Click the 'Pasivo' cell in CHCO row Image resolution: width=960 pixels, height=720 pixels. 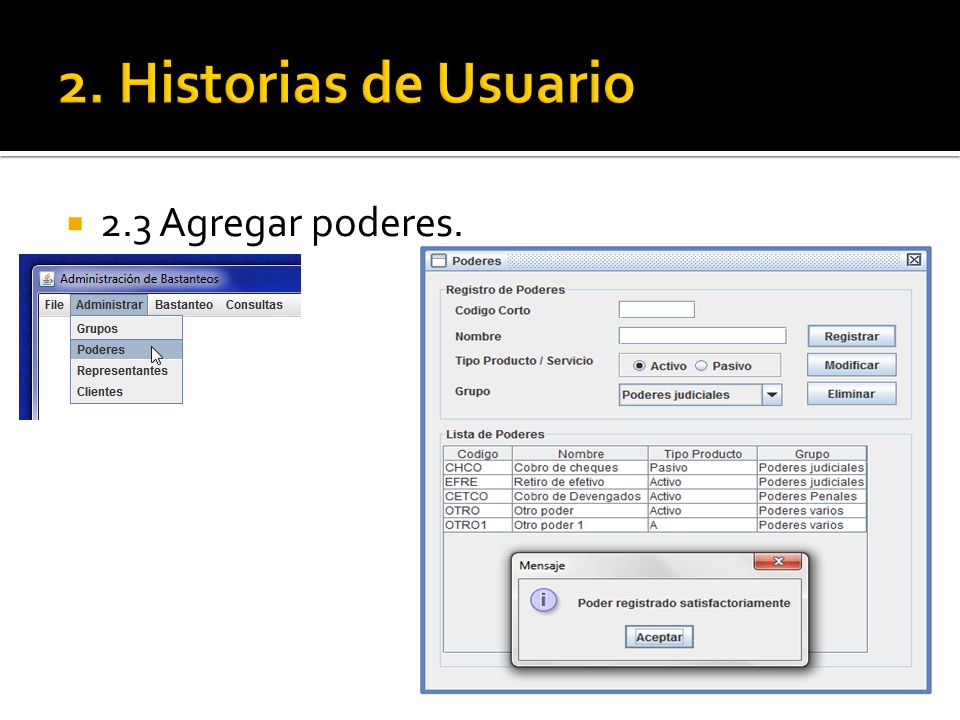pos(702,468)
